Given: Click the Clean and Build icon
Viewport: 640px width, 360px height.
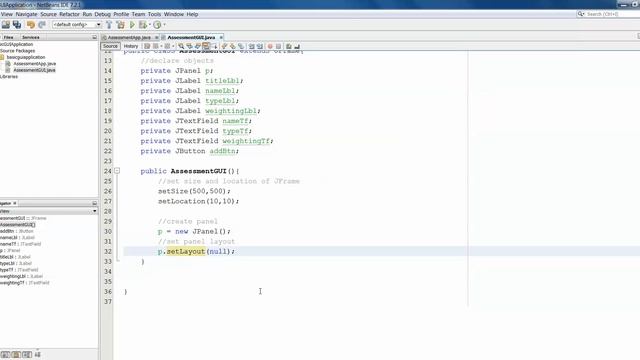Looking at the screenshot, I should tap(120, 25).
